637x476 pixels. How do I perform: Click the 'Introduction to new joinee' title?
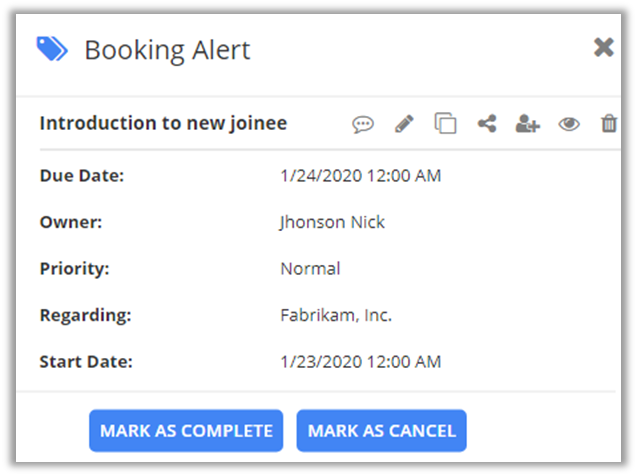pyautogui.click(x=163, y=124)
